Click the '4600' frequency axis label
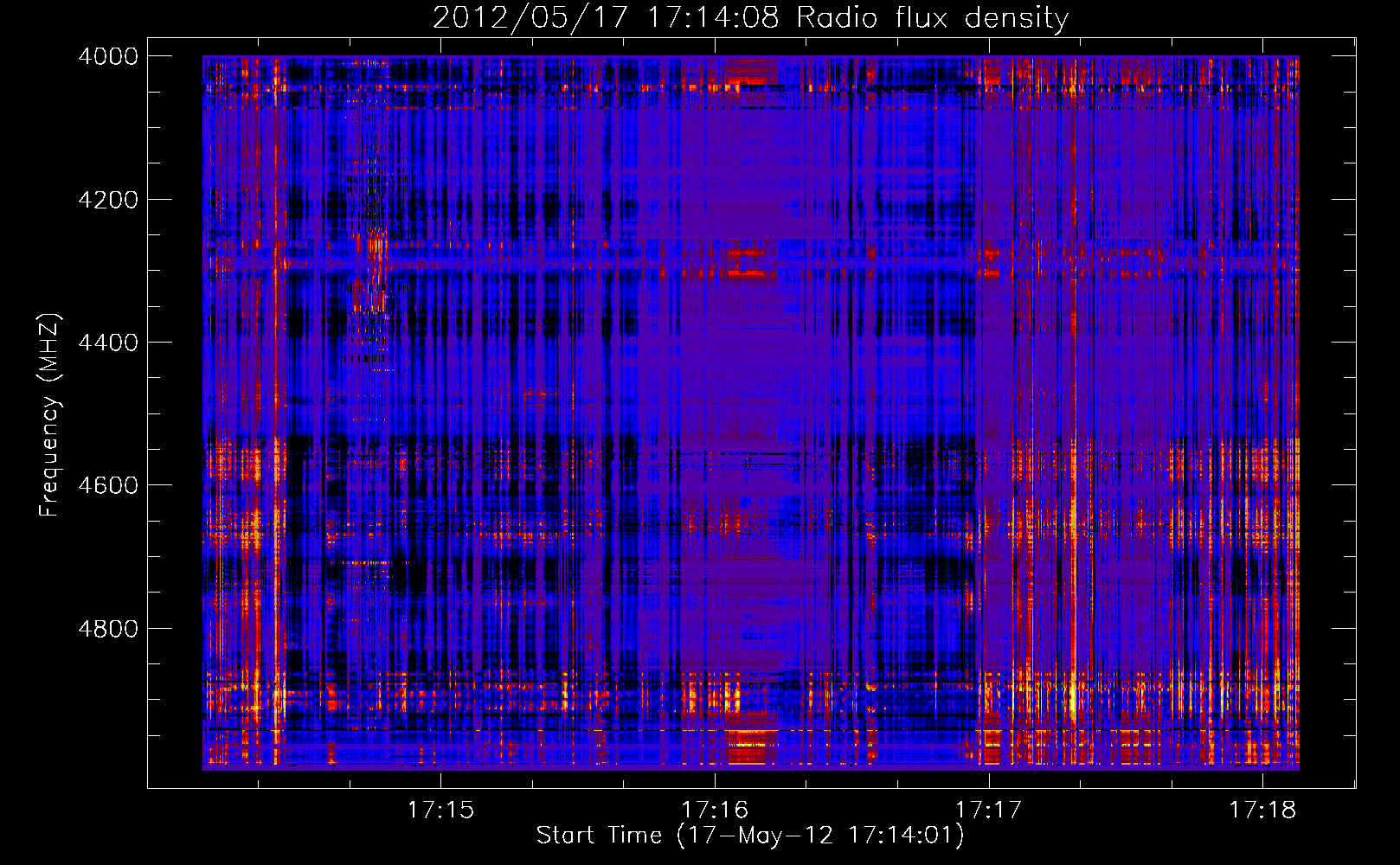 click(108, 485)
